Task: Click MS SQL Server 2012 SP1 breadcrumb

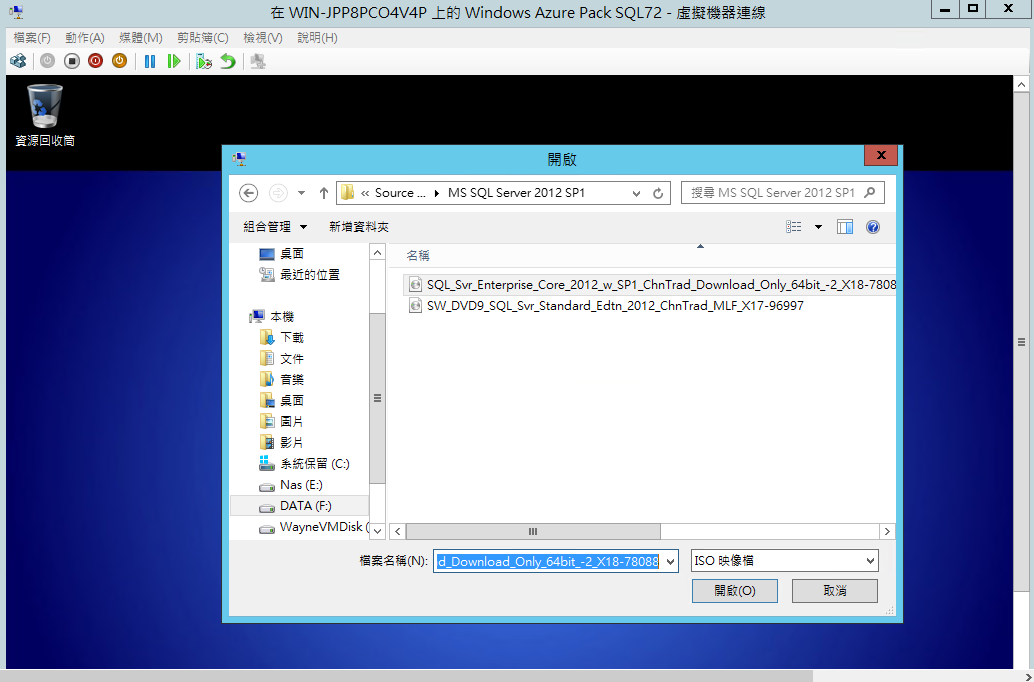Action: coord(516,193)
